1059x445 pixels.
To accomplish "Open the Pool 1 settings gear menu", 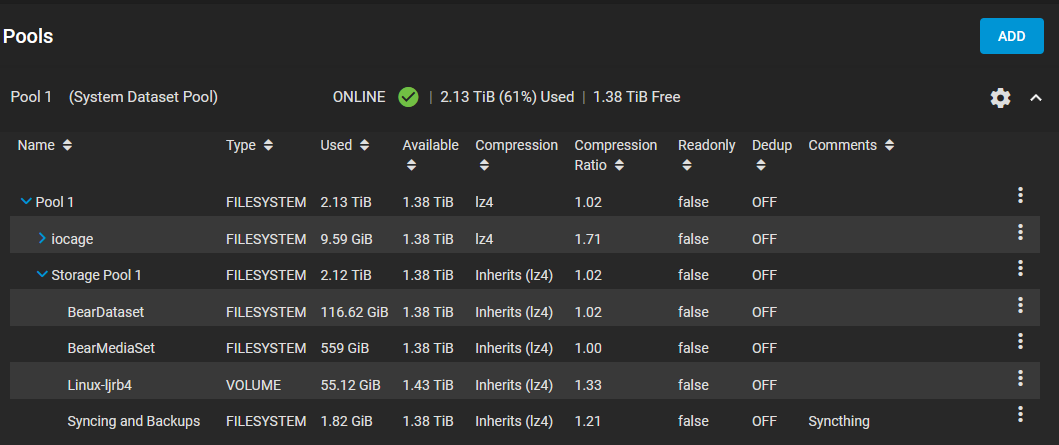I will tap(1000, 98).
